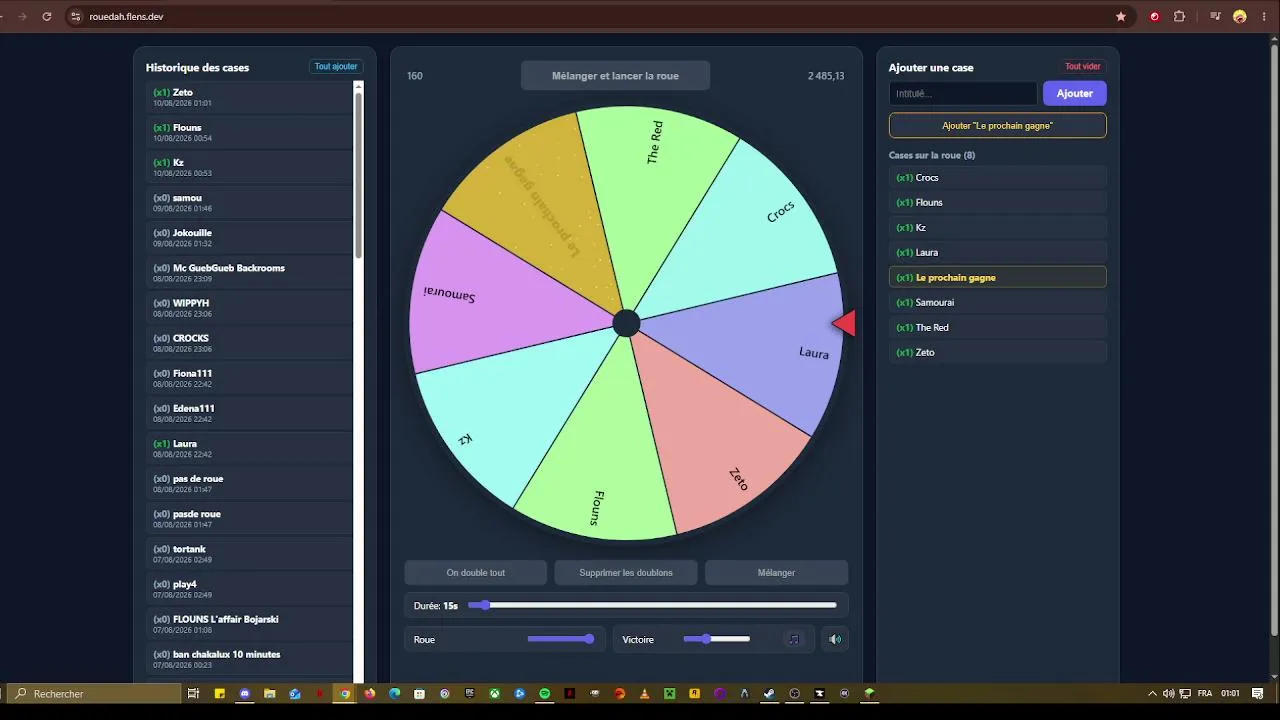Open Task View in the taskbar
Screen dimensions: 1280x720
(x=194, y=694)
